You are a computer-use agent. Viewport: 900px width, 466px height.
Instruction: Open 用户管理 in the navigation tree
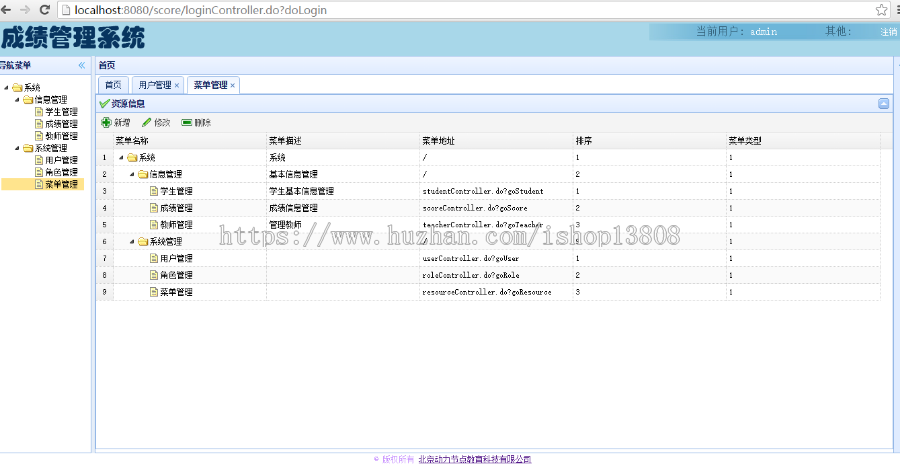pos(61,160)
